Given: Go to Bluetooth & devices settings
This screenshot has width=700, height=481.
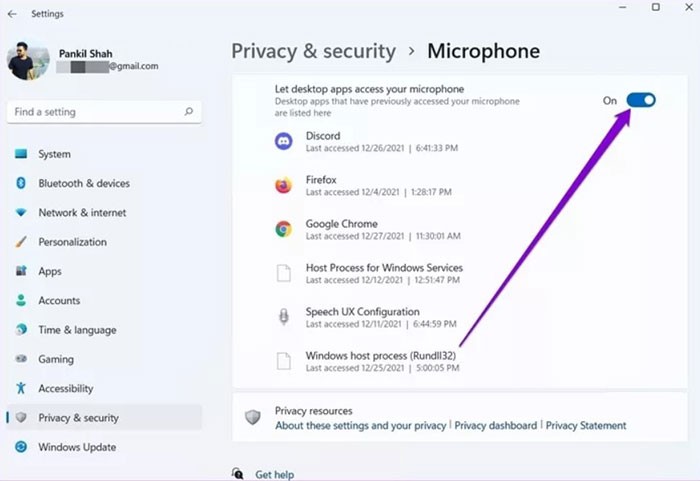Looking at the screenshot, I should tap(84, 183).
